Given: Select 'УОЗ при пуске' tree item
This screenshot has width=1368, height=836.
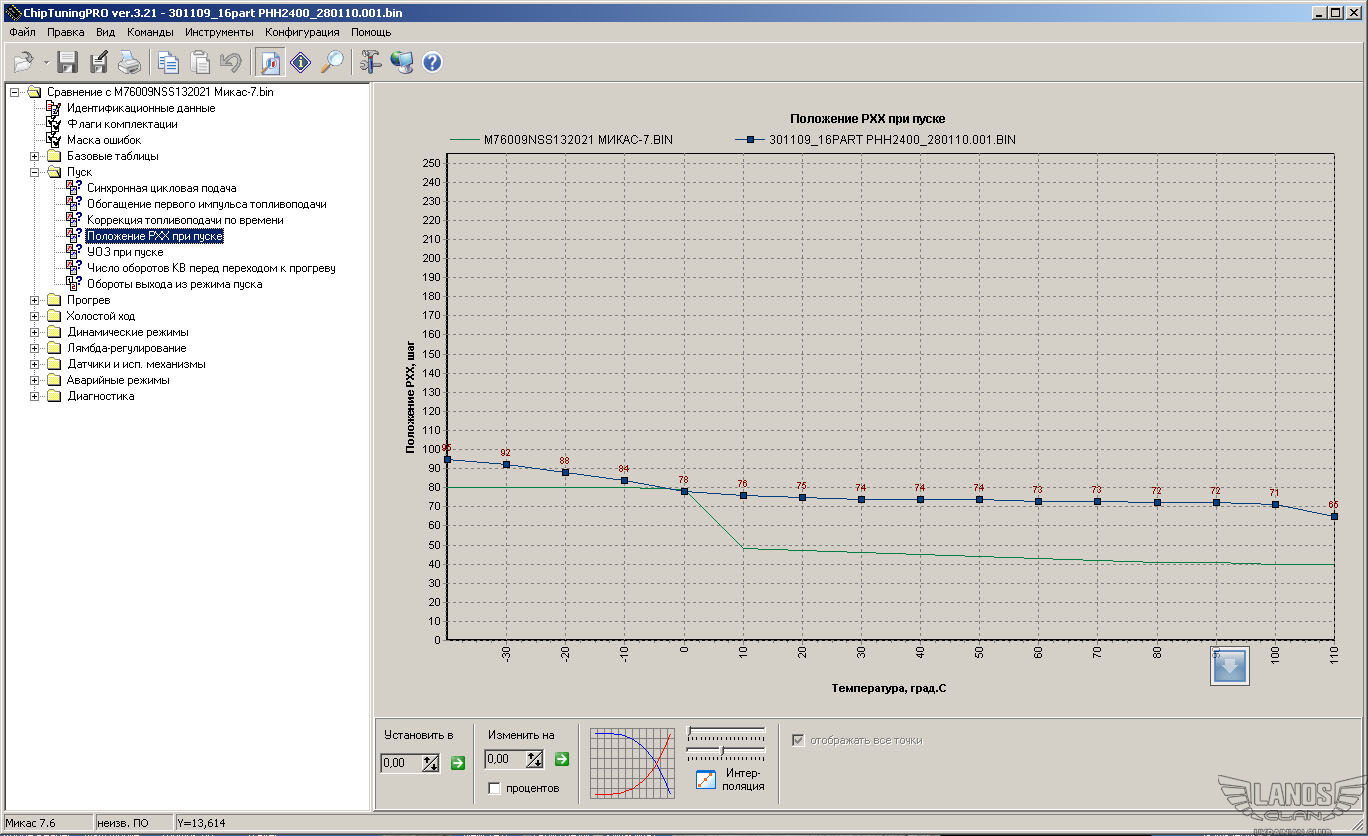Looking at the screenshot, I should point(124,252).
